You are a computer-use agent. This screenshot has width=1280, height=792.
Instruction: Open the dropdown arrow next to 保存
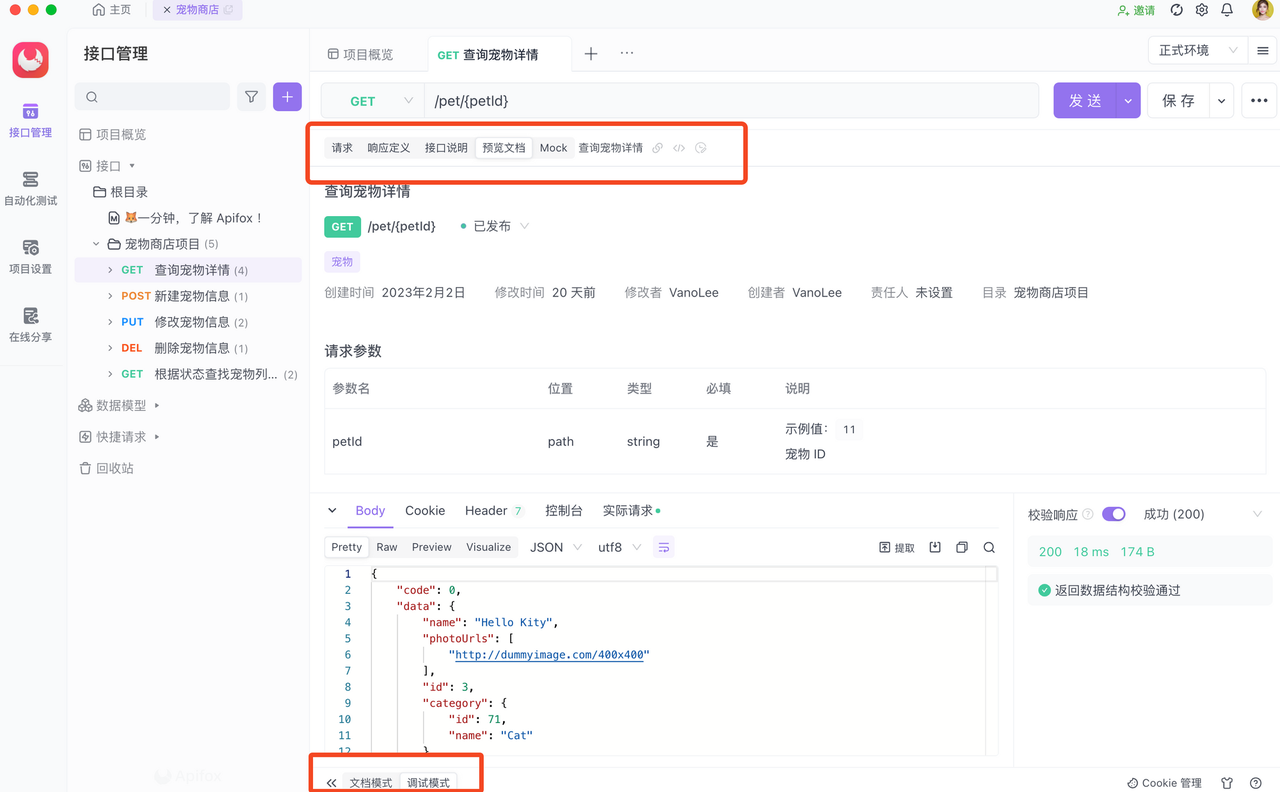(1221, 101)
